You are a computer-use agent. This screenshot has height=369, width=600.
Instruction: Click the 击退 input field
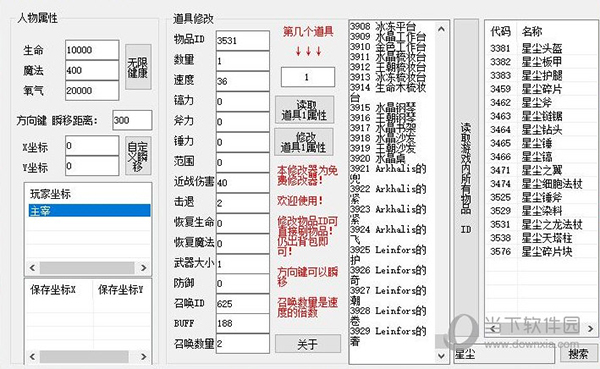pos(243,203)
